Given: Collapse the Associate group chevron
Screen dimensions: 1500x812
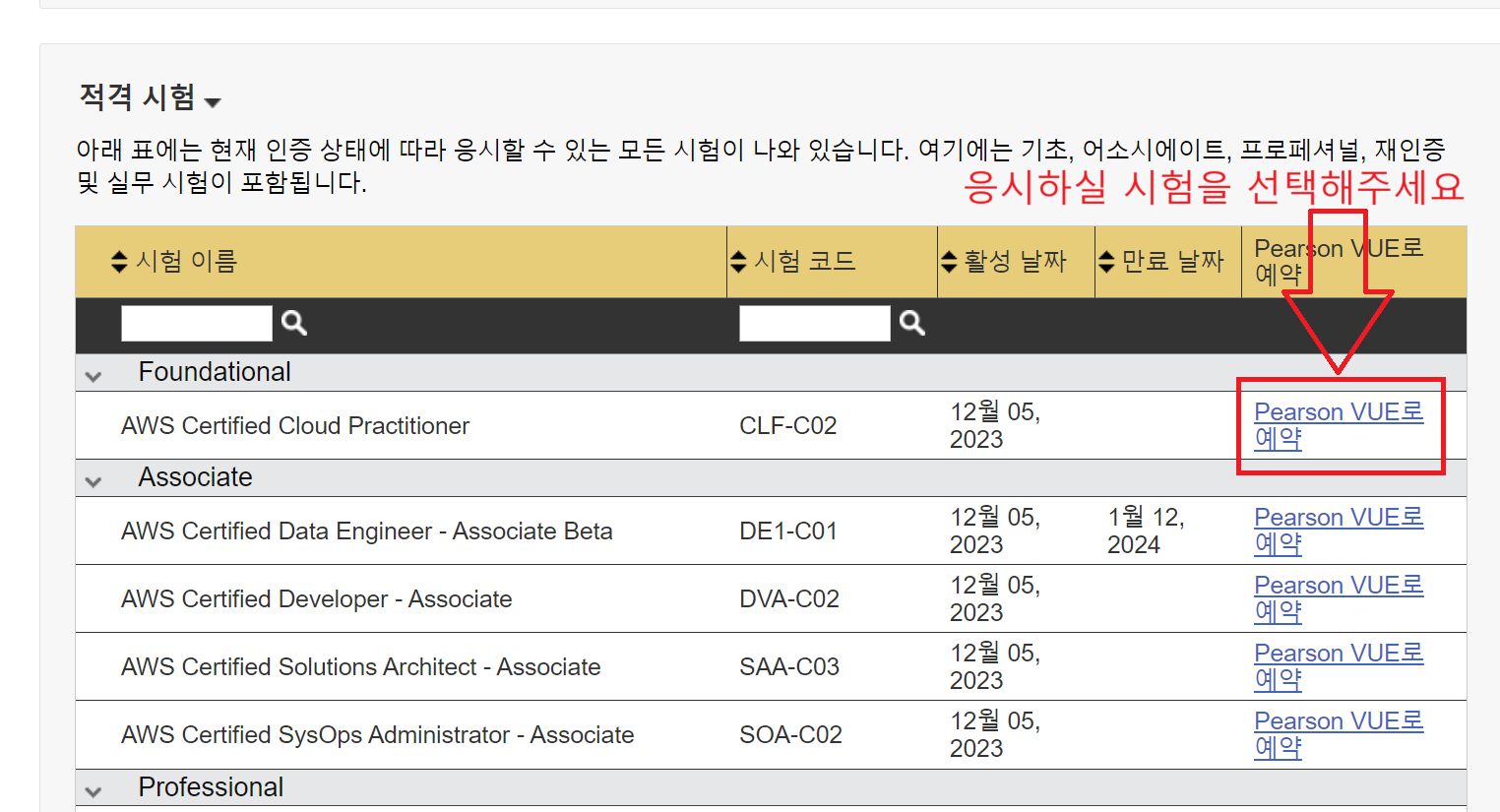Looking at the screenshot, I should (94, 481).
